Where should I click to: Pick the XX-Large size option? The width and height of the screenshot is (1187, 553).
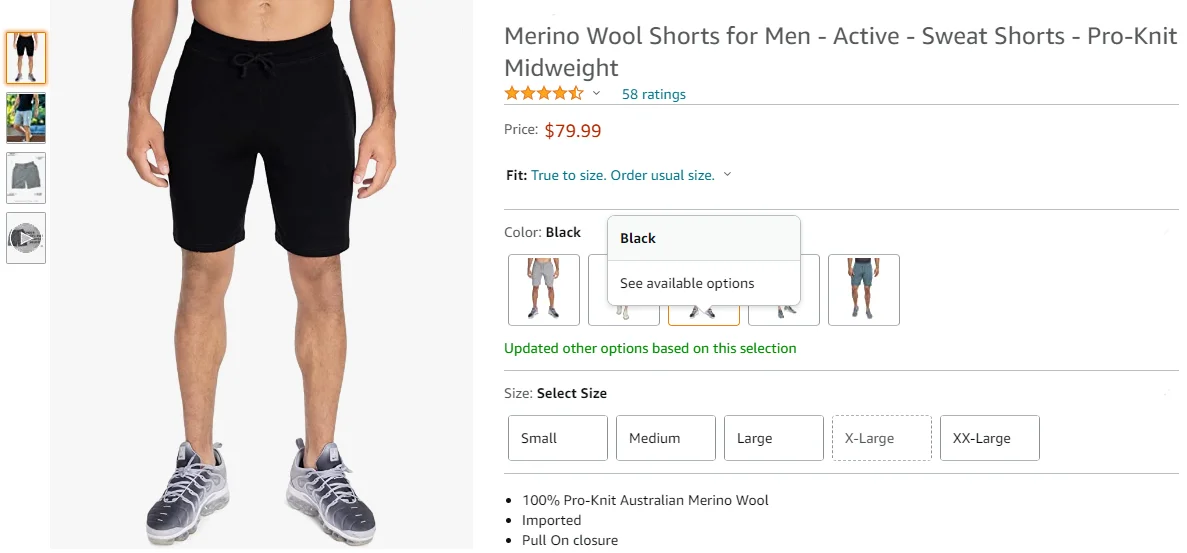[x=989, y=438]
